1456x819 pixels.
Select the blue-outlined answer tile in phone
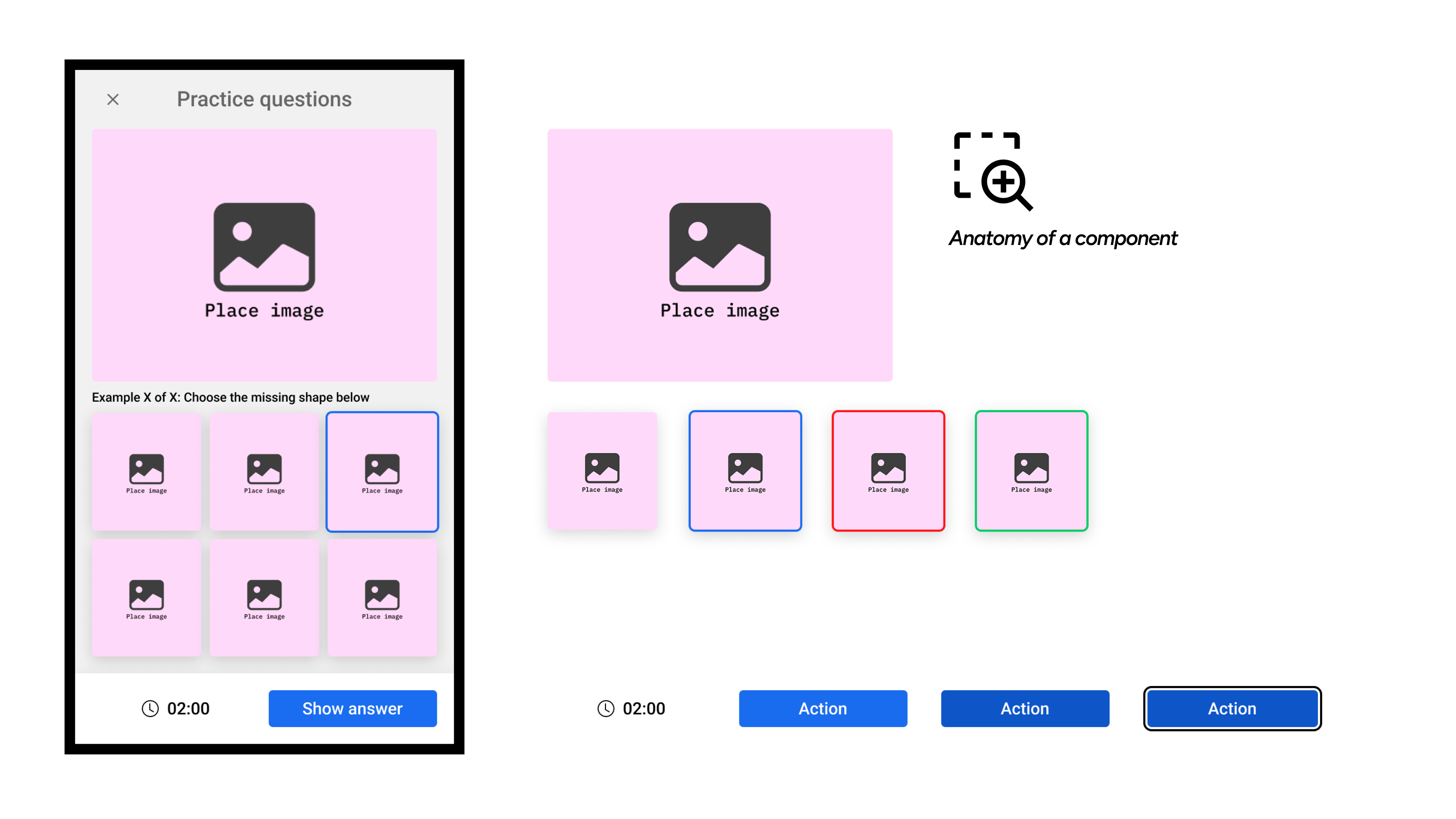(x=382, y=472)
